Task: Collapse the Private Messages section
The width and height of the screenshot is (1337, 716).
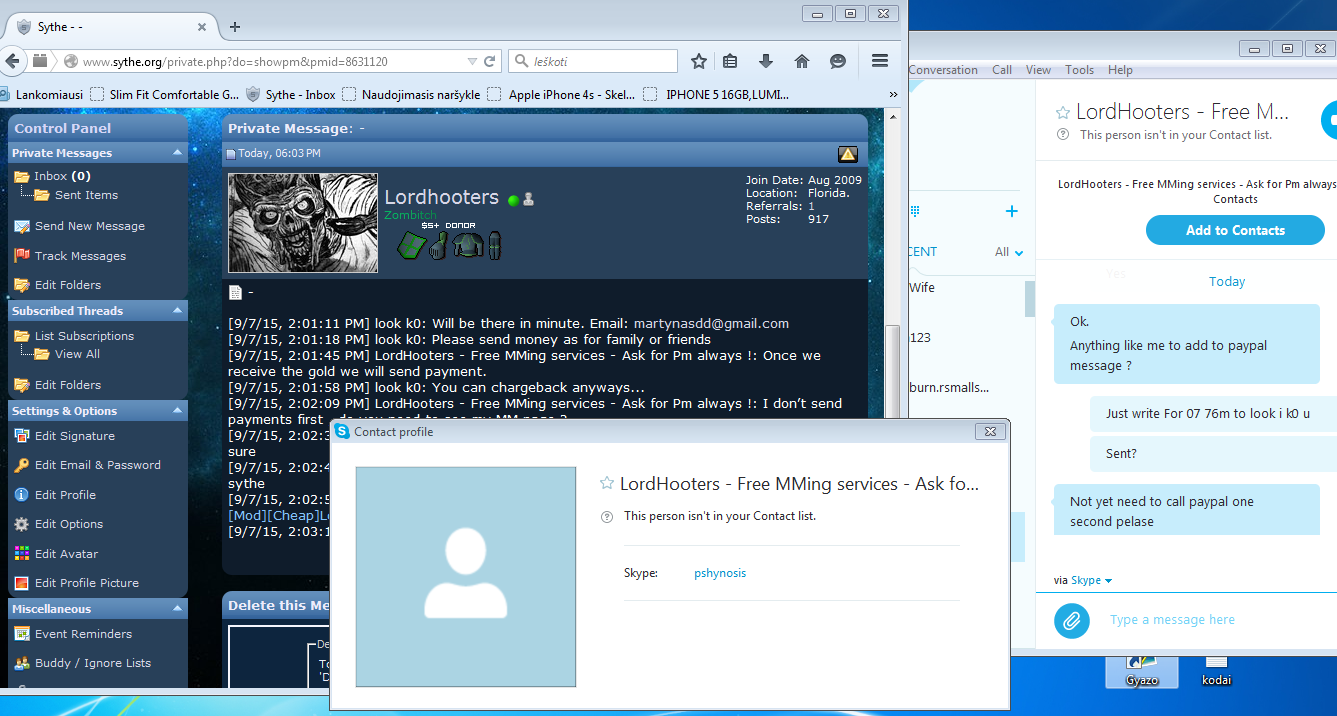Action: (x=177, y=153)
